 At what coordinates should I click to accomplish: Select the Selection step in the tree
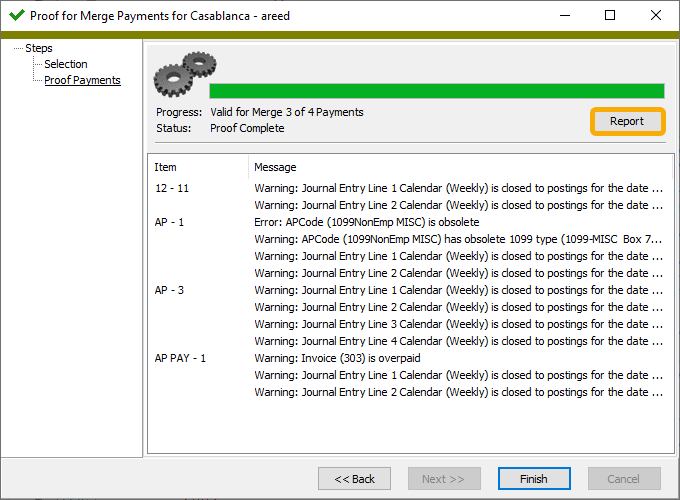click(66, 64)
